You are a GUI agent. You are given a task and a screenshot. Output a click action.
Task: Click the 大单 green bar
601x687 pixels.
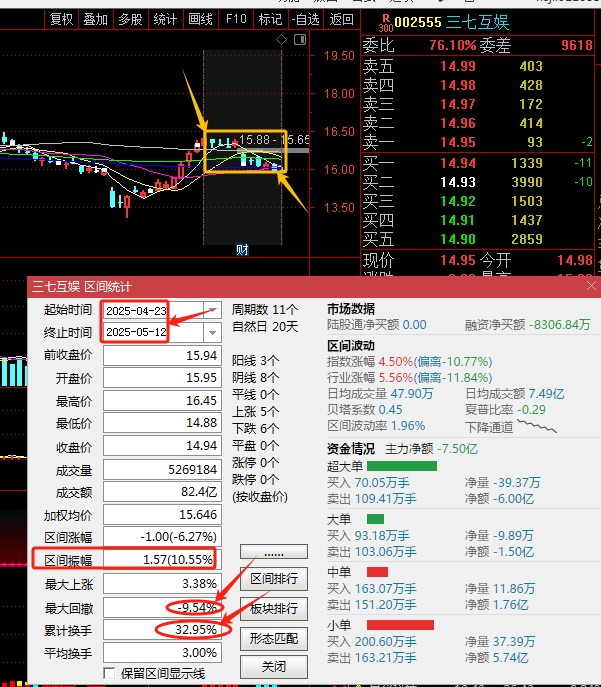[375, 519]
